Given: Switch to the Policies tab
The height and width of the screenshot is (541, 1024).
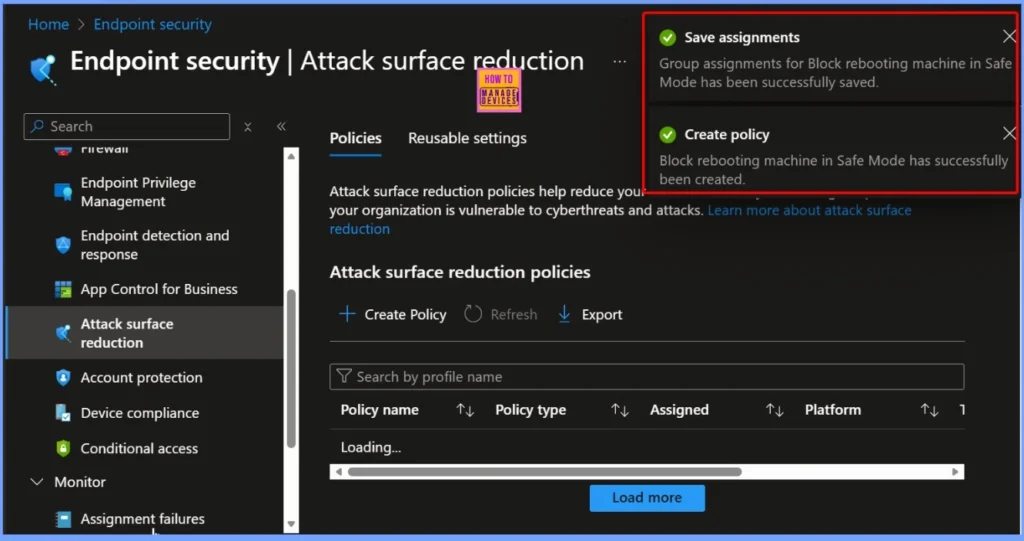Looking at the screenshot, I should click(x=355, y=138).
